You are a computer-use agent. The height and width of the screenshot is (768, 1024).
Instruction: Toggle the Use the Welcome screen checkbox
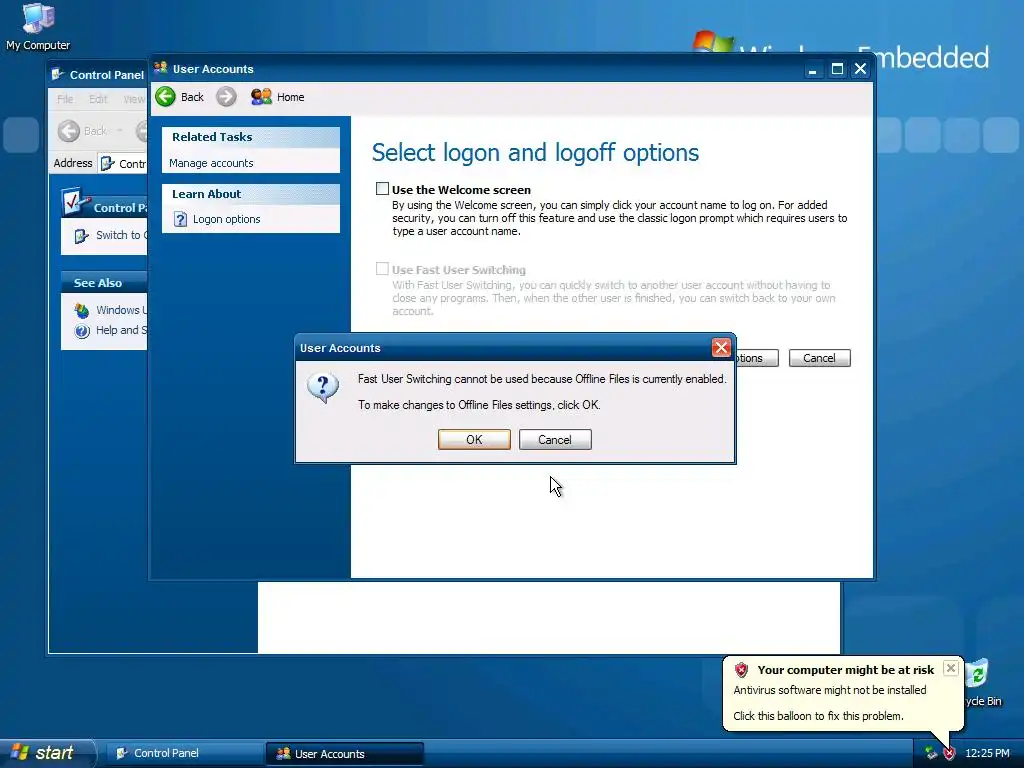point(382,189)
